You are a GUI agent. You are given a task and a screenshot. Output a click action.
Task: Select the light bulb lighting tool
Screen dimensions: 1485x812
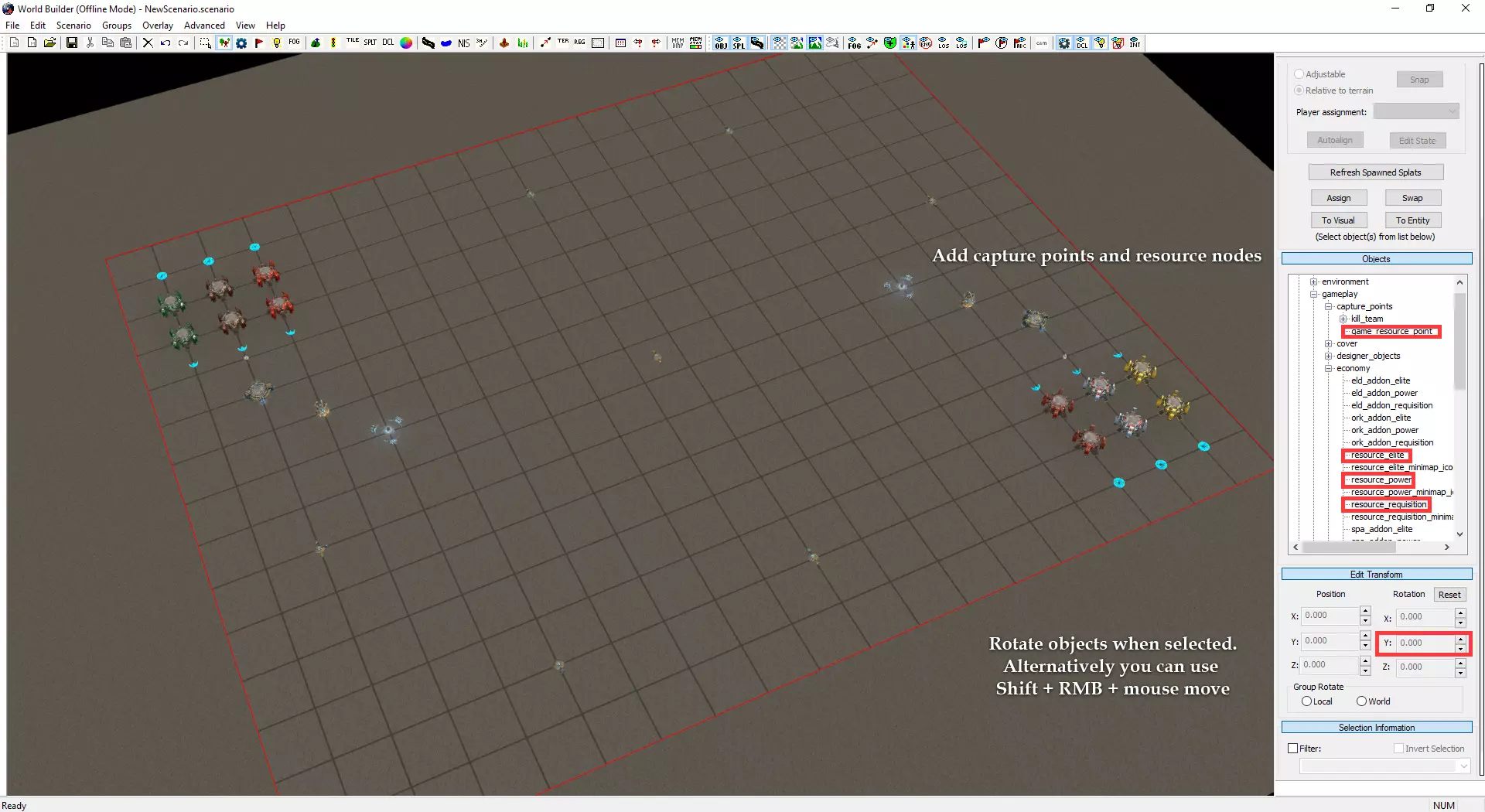click(277, 43)
